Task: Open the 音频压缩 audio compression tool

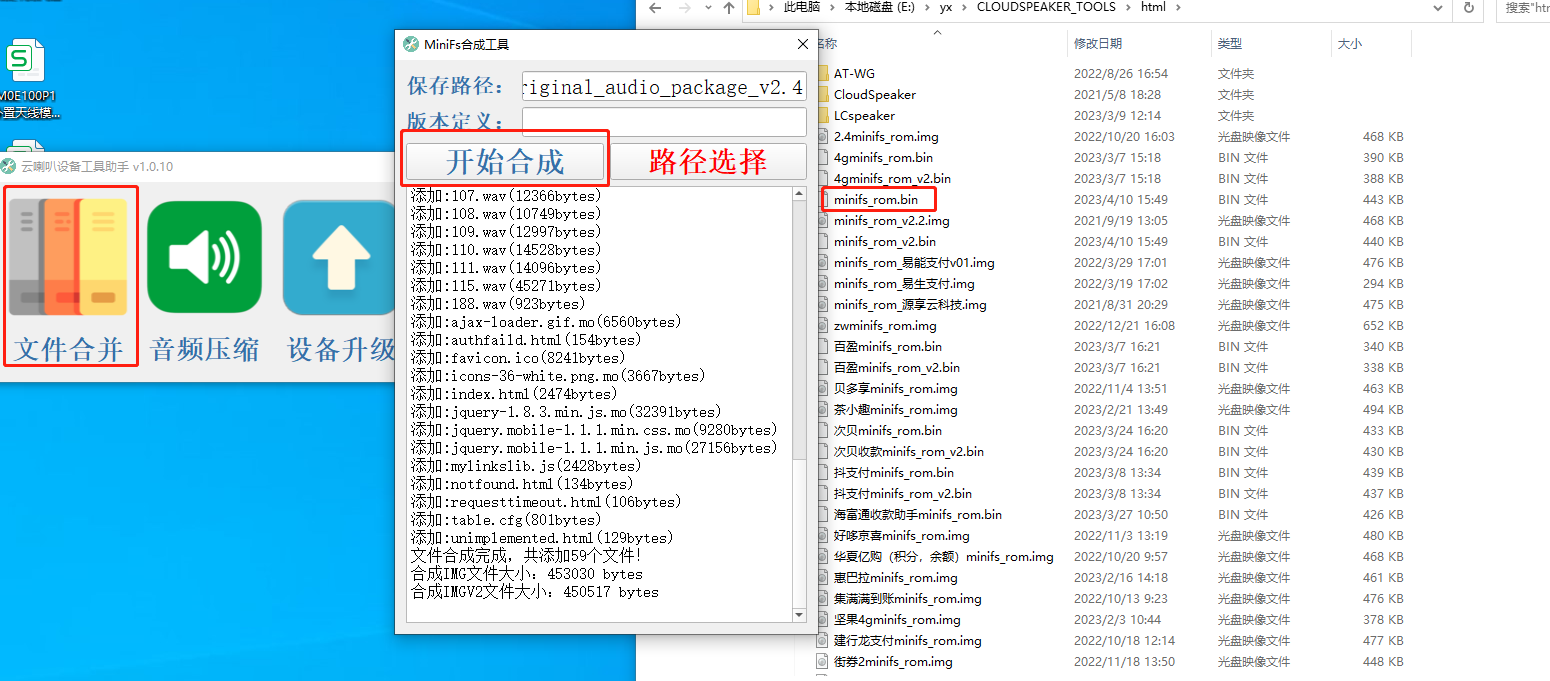Action: tap(204, 275)
